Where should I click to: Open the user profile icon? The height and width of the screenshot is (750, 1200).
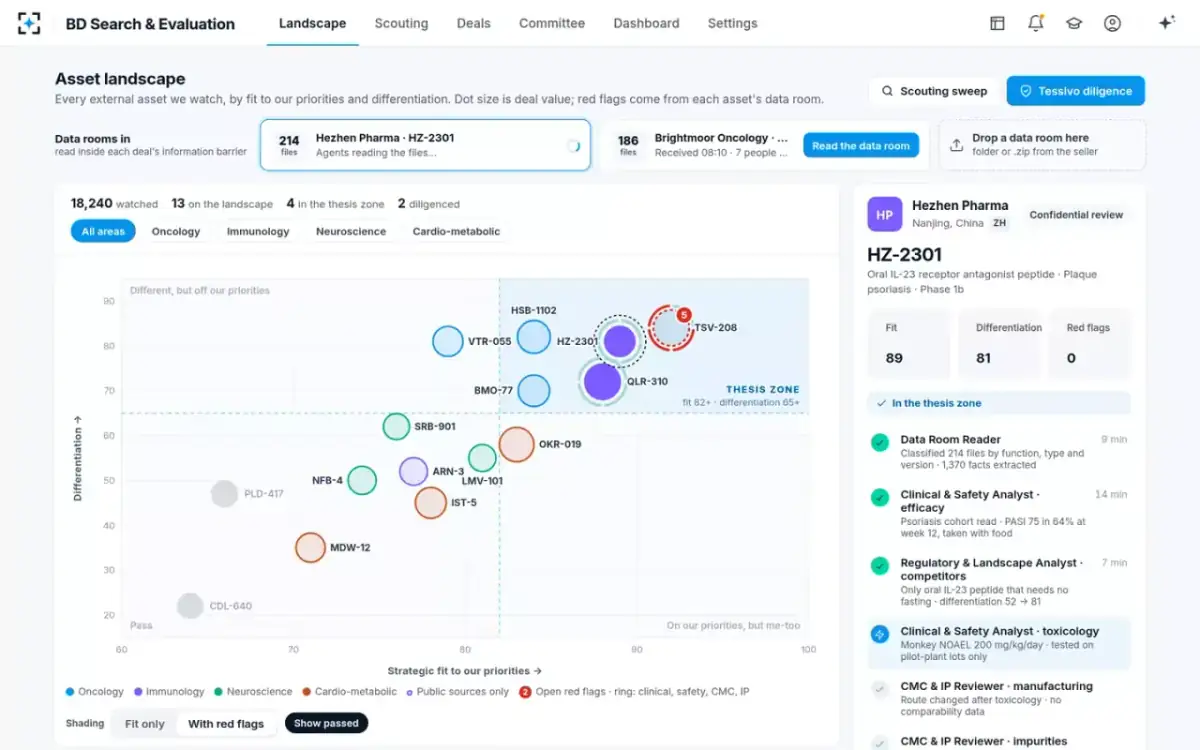[1112, 23]
